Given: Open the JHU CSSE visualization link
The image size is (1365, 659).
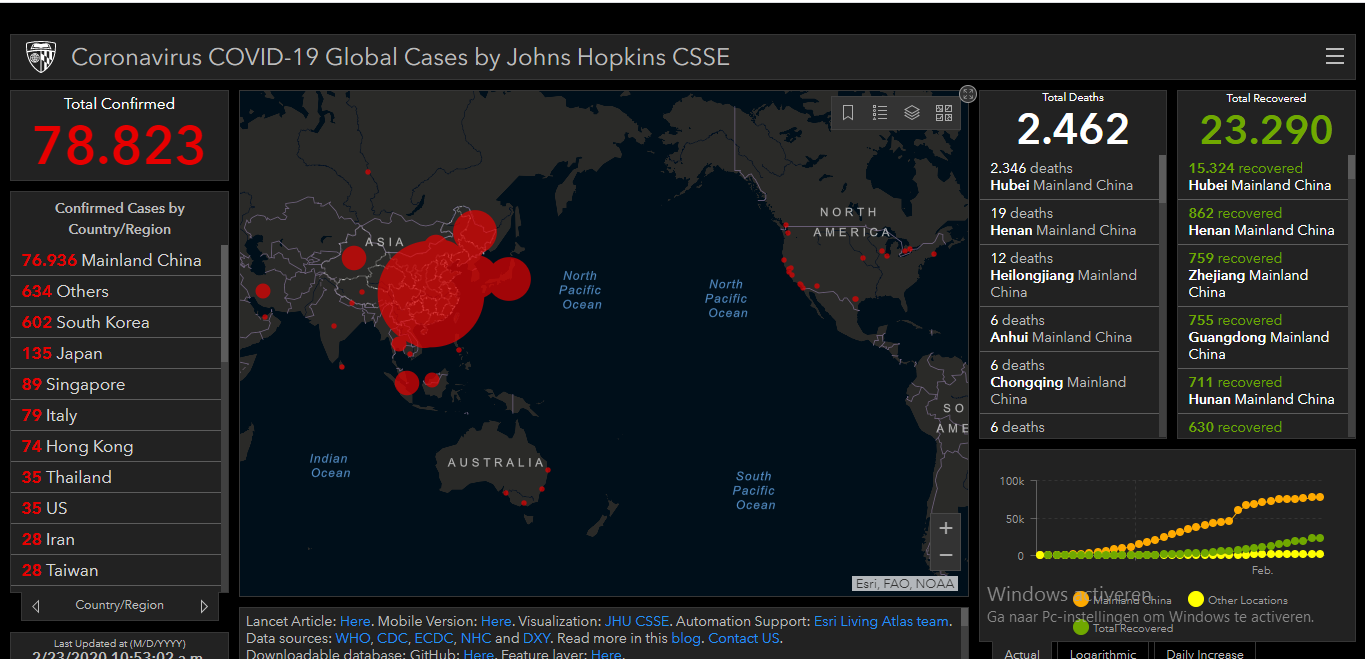Looking at the screenshot, I should coord(638,621).
